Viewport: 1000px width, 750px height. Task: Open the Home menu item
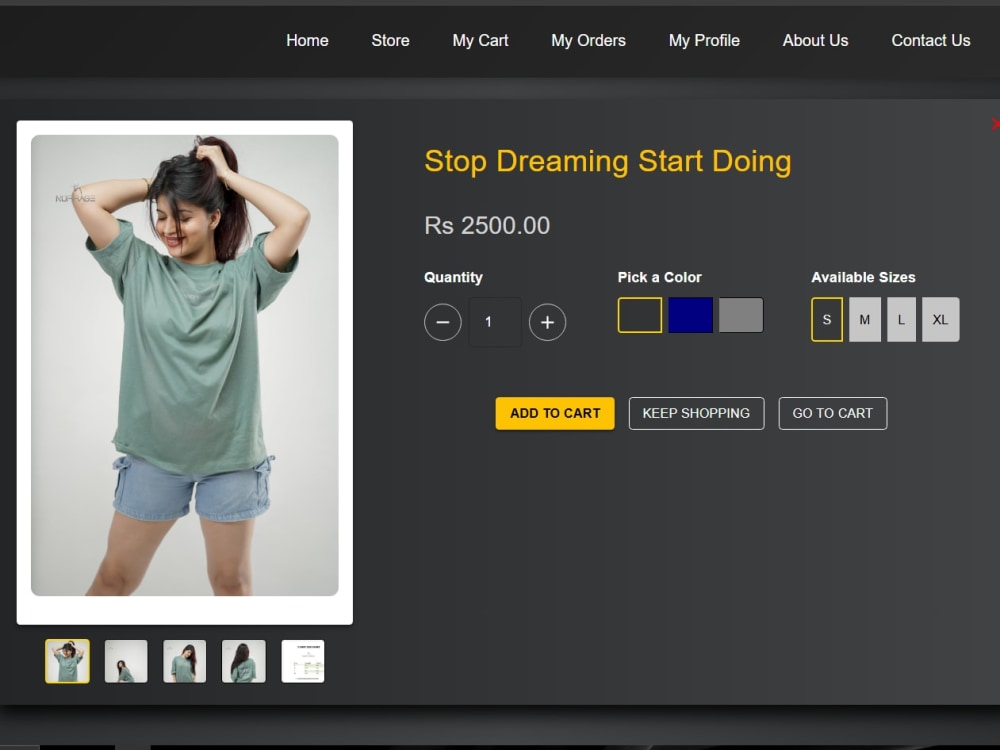tap(307, 41)
